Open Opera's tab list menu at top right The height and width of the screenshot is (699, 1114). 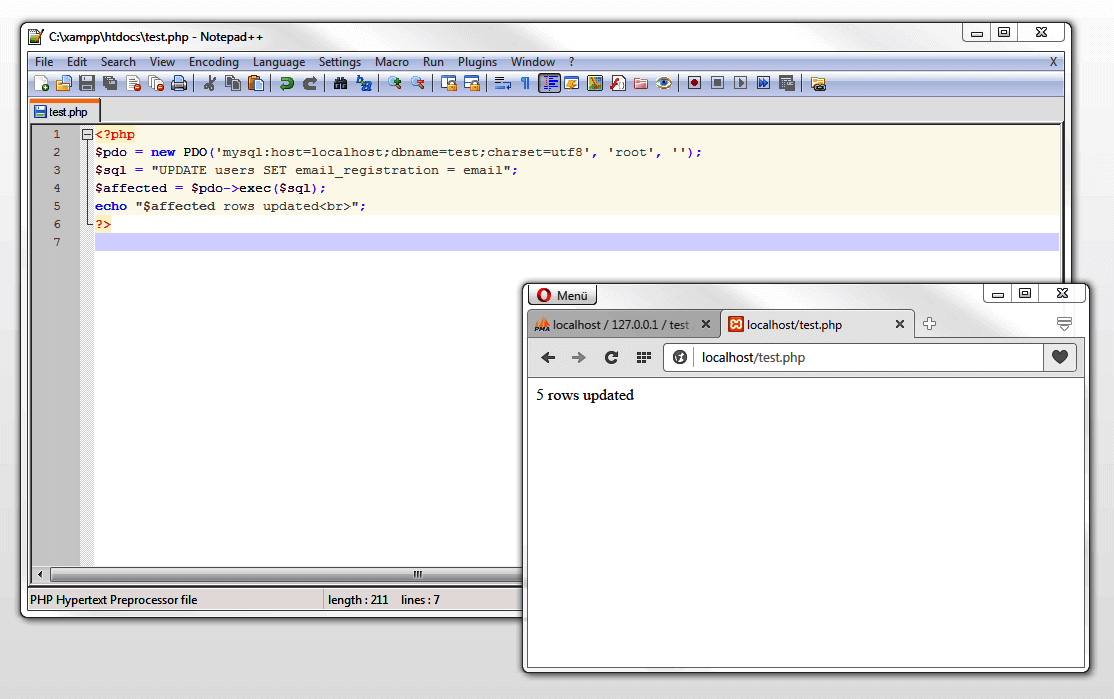click(1064, 322)
